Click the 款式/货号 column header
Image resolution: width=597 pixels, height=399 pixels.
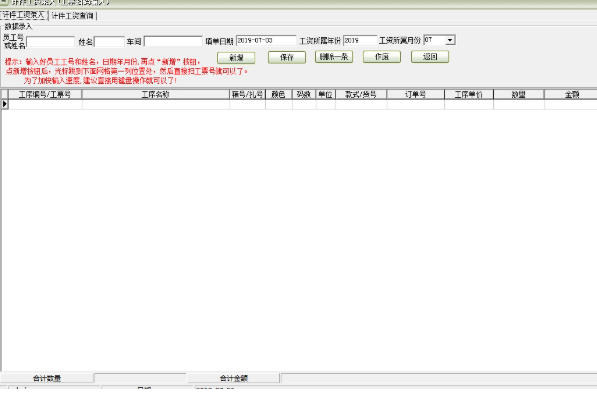(x=361, y=94)
